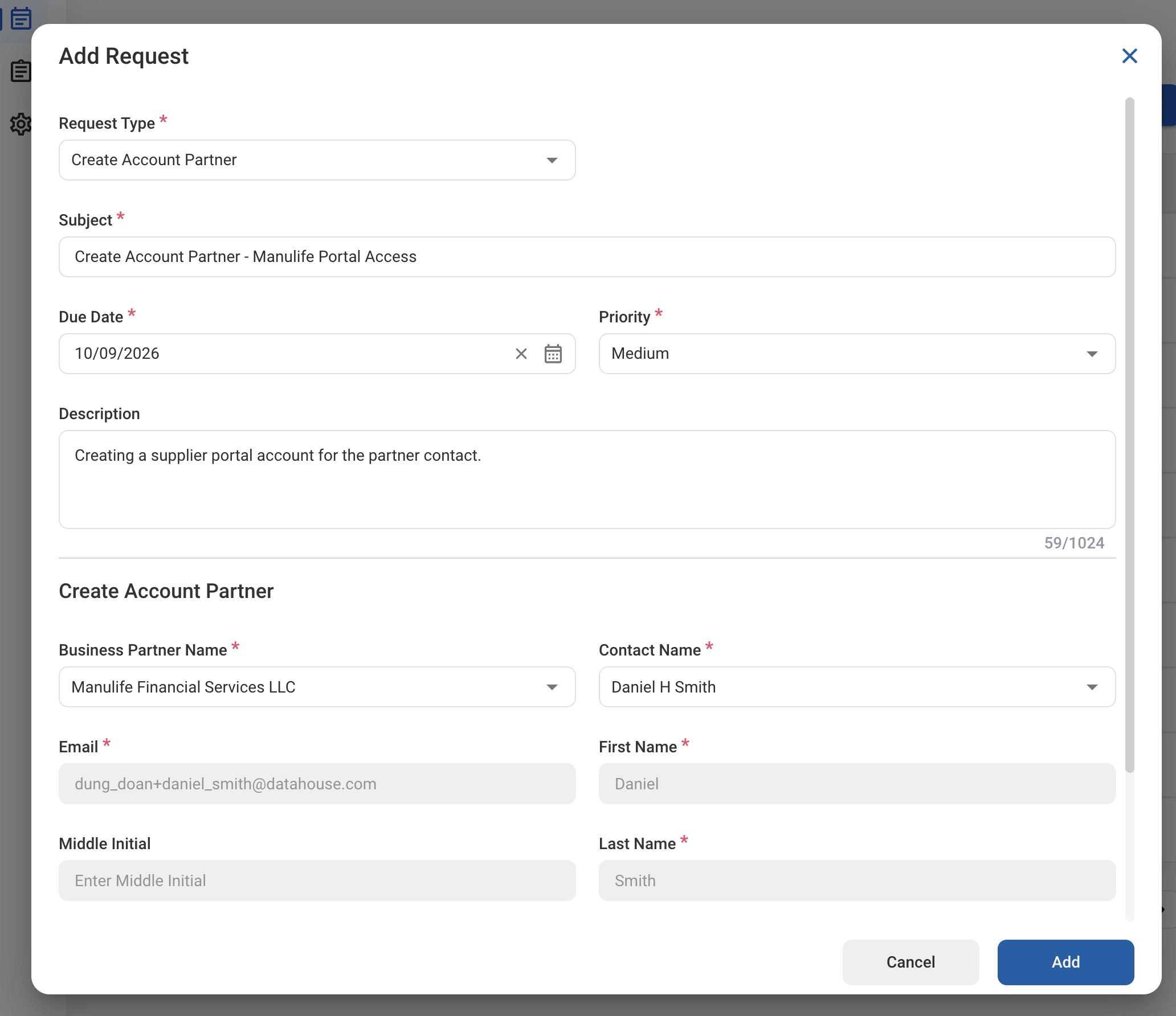Open the Business Partner Name dropdown

tap(317, 687)
